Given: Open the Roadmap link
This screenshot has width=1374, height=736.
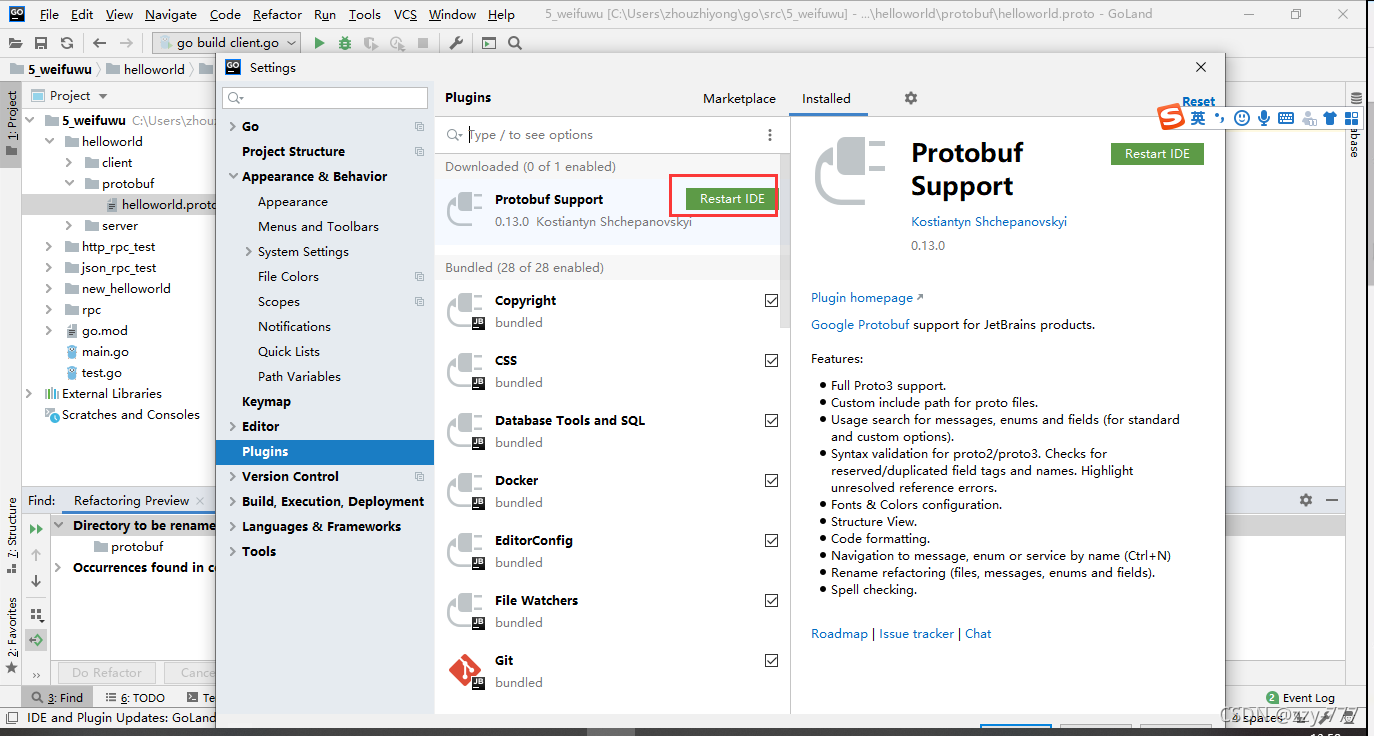Looking at the screenshot, I should click(839, 634).
